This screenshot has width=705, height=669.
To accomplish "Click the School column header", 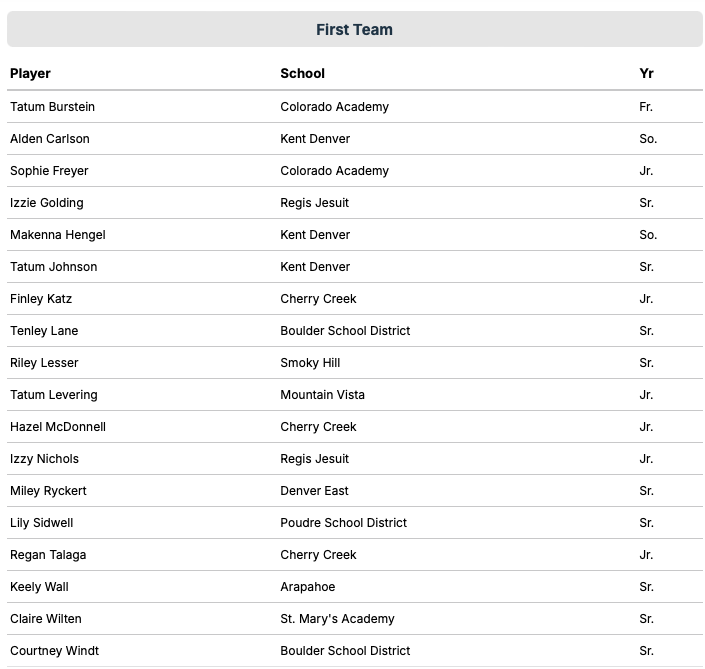I will [x=302, y=73].
